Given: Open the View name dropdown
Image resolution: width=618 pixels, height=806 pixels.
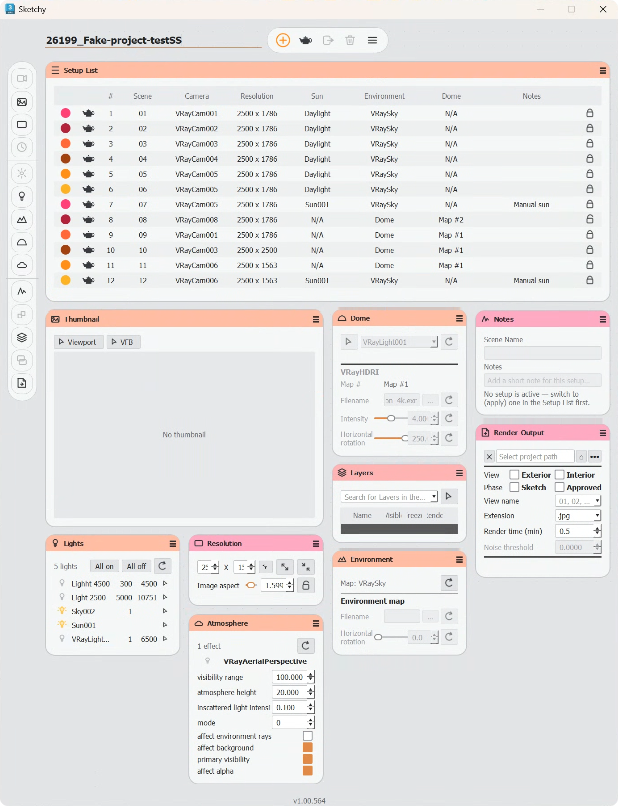Looking at the screenshot, I should [578, 501].
